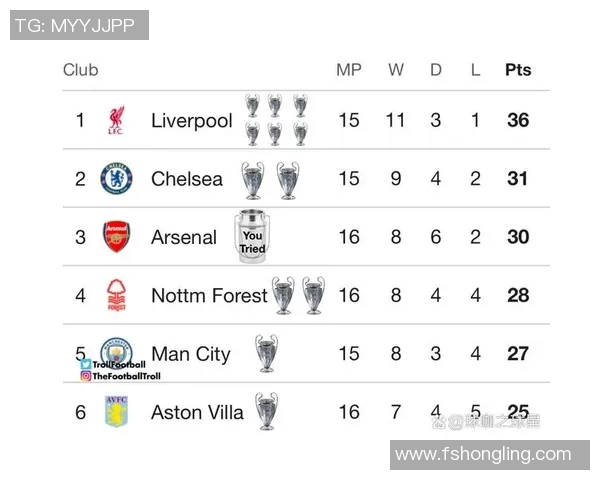This screenshot has width=600, height=480.
Task: Click the Liverpool club crest
Action: (x=116, y=121)
